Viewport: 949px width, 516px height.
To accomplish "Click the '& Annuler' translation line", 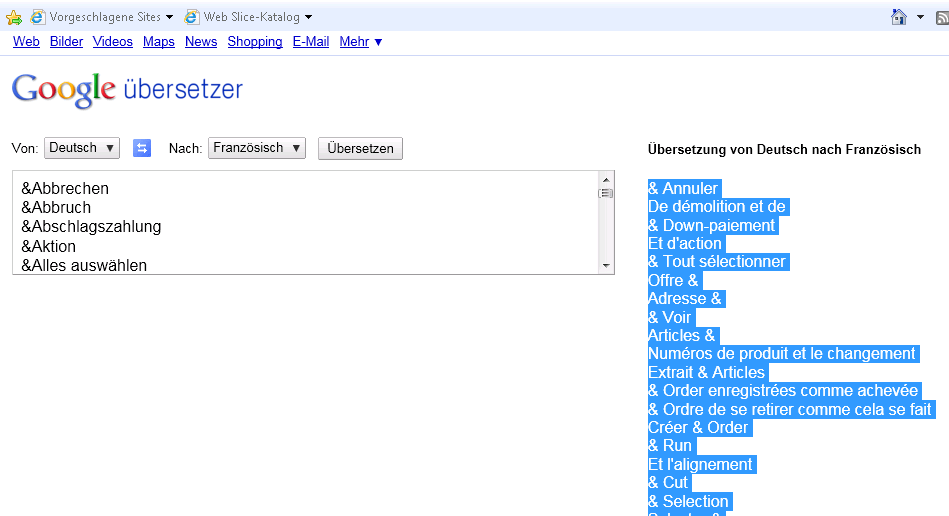I will tap(683, 188).
